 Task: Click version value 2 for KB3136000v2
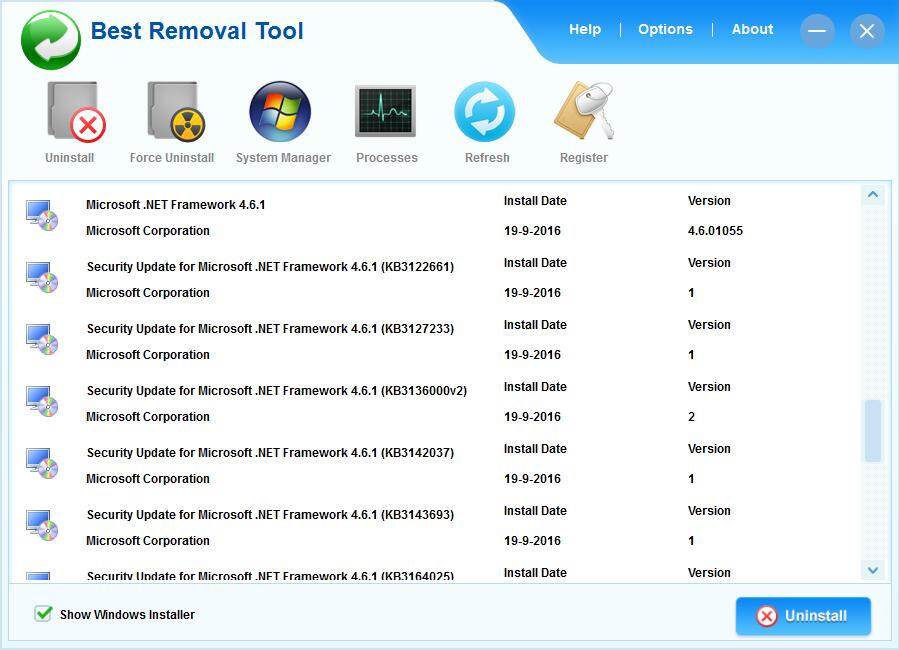click(x=691, y=417)
